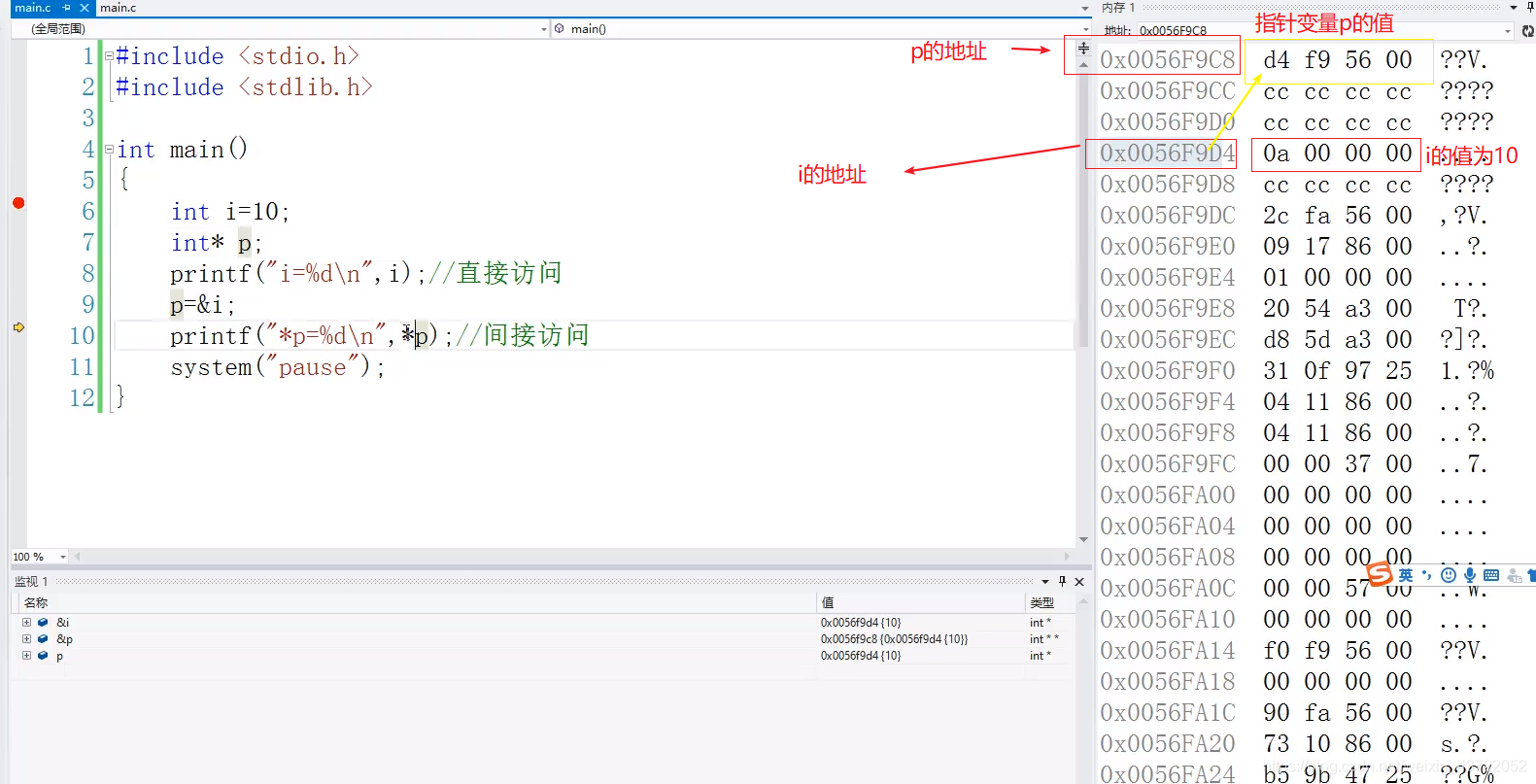Click bytes 31 0f 97 25 in memory
The width and height of the screenshot is (1536, 784).
1337,371
